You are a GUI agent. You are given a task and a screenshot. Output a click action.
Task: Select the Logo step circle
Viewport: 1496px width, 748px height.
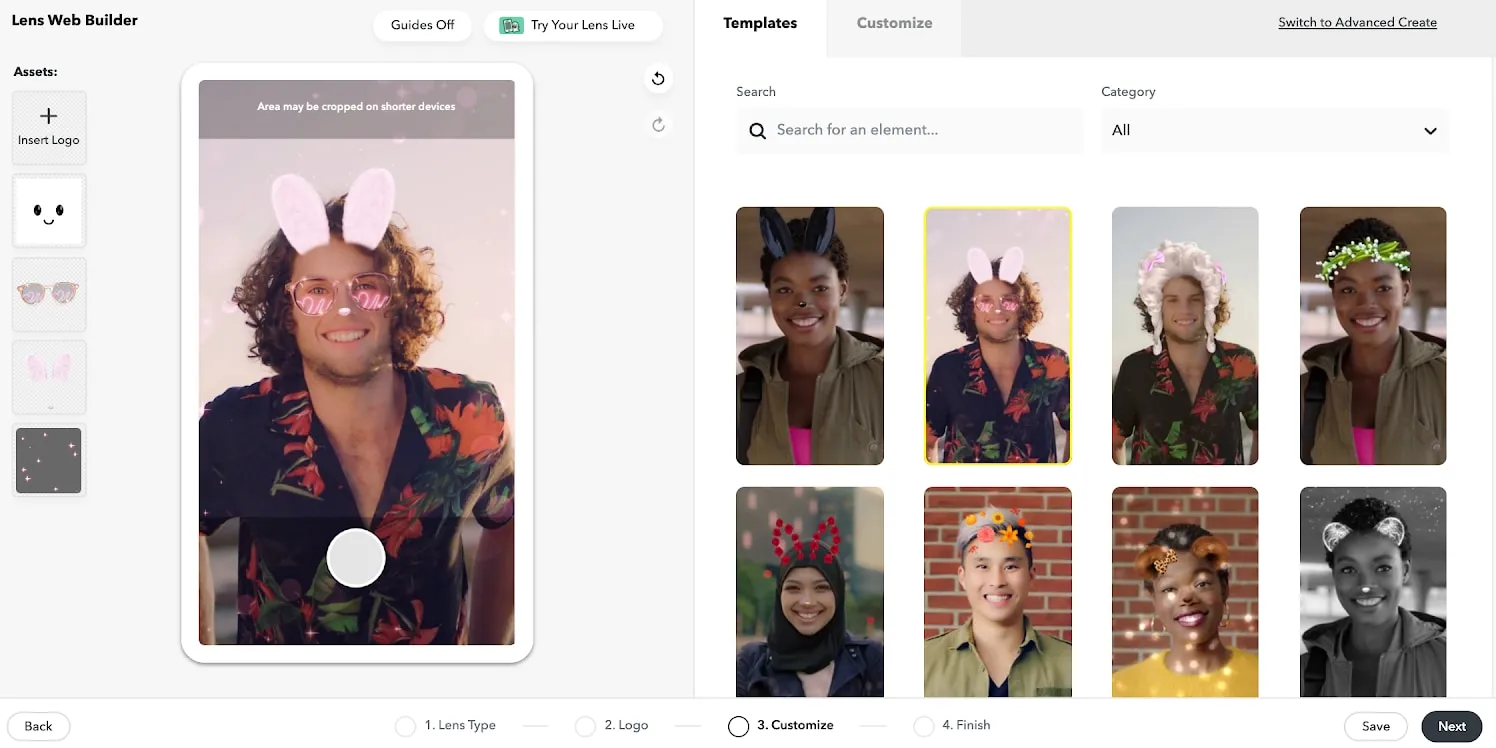(x=585, y=726)
